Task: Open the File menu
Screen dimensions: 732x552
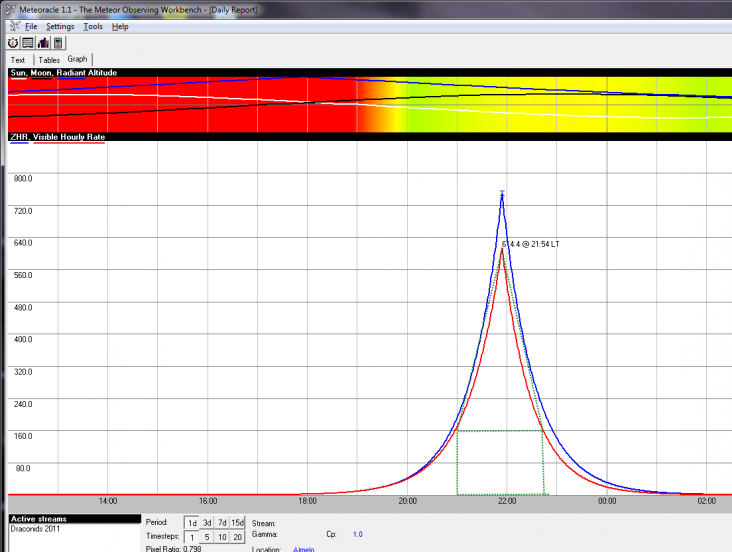Action: click(x=32, y=26)
